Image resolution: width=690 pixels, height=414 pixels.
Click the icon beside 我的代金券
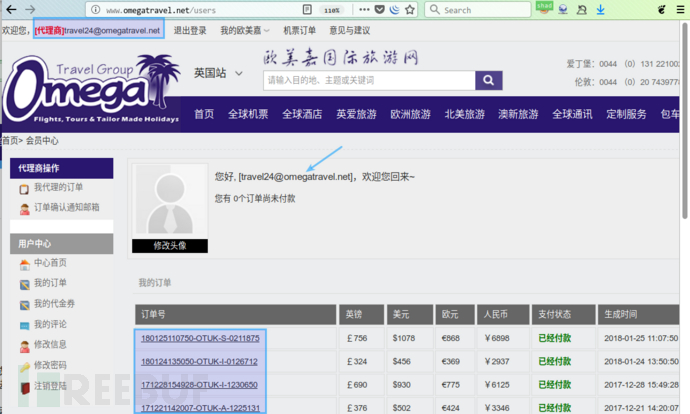click(25, 305)
